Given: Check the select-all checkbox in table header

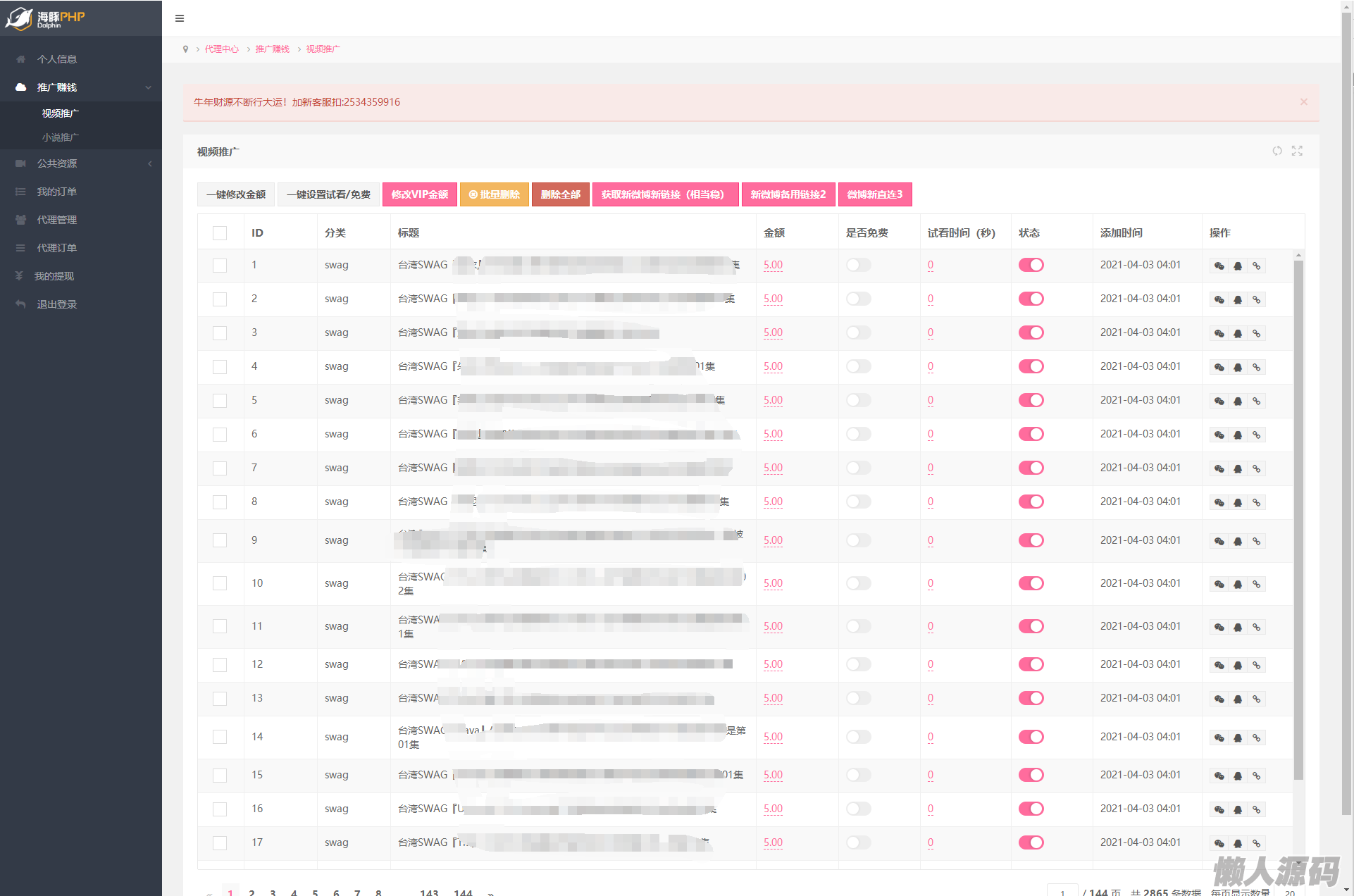Looking at the screenshot, I should [220, 233].
